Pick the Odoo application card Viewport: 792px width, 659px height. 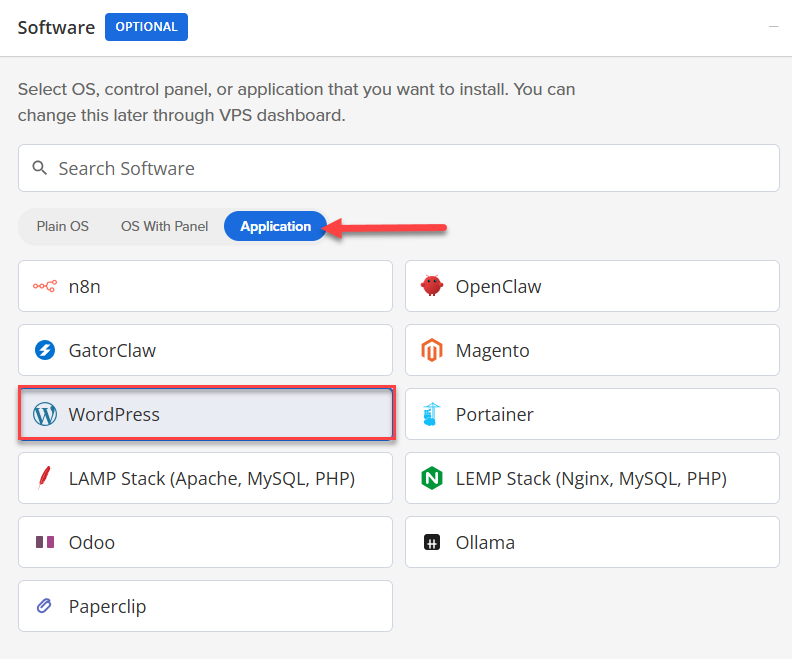(x=206, y=542)
